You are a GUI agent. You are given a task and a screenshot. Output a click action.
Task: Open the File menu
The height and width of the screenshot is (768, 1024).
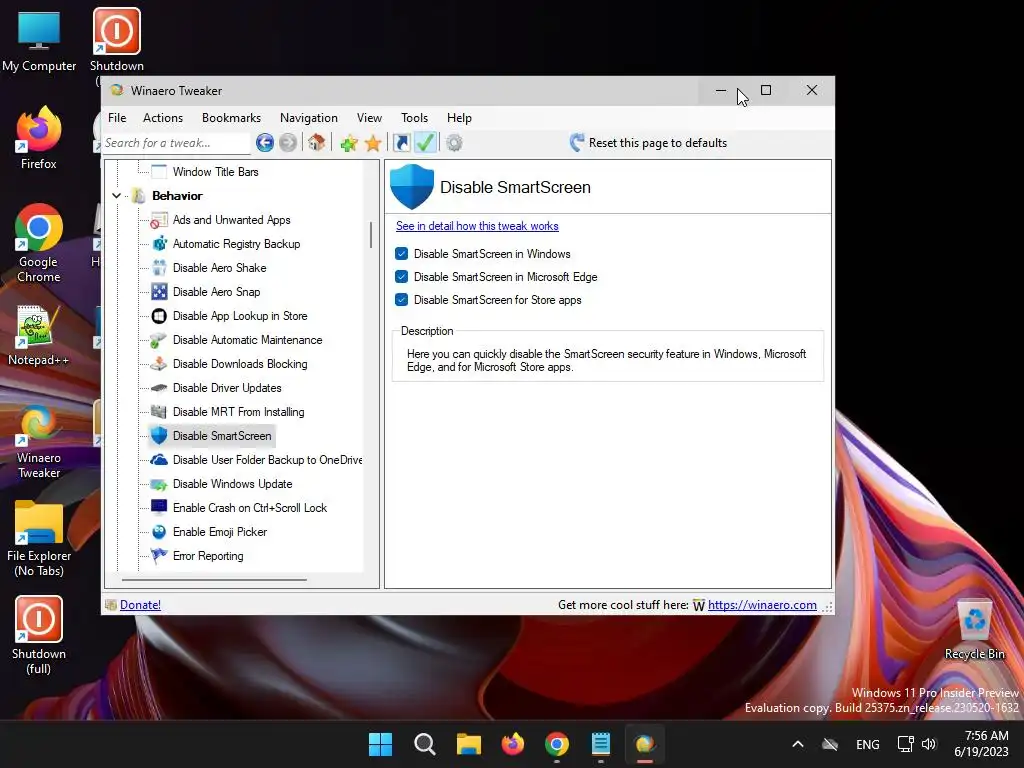click(x=117, y=118)
